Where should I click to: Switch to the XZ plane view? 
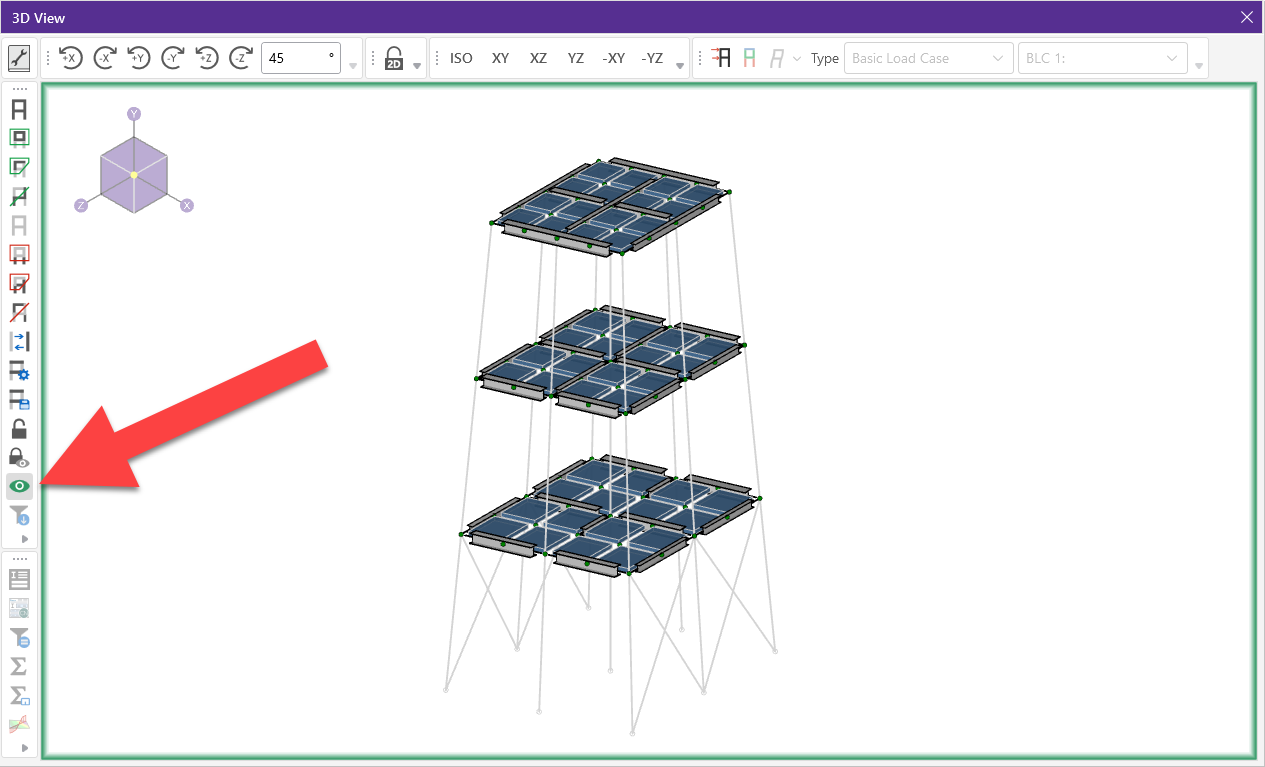pyautogui.click(x=538, y=58)
